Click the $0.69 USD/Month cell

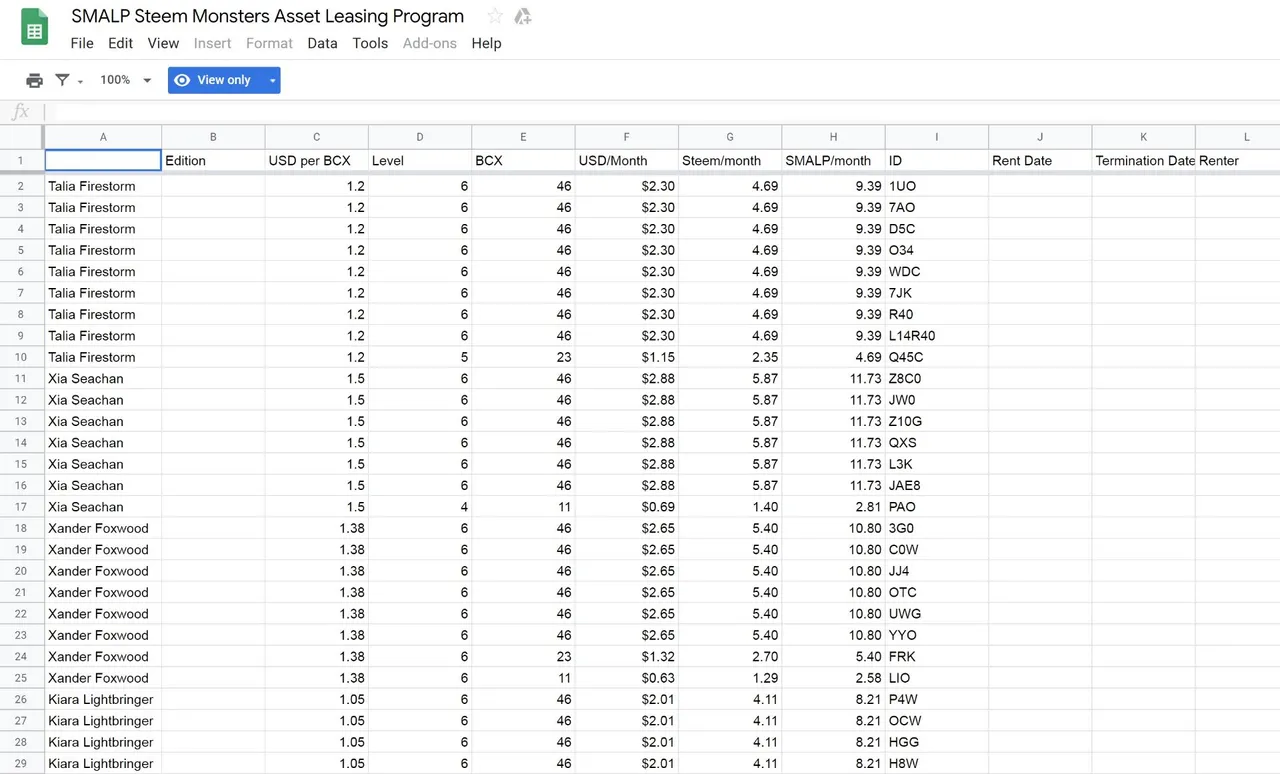(x=626, y=507)
